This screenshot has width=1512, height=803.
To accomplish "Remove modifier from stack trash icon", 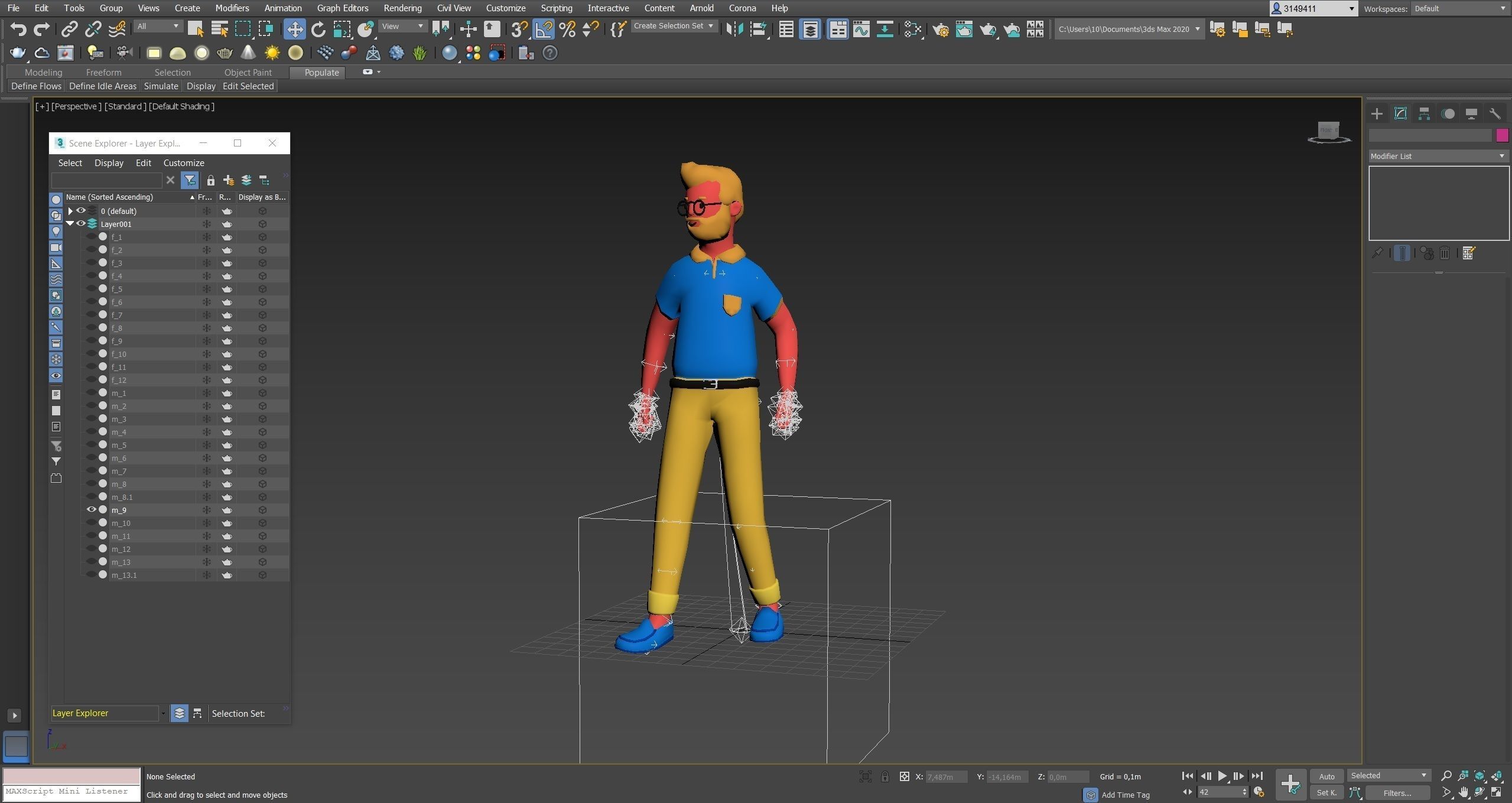I will (1445, 253).
